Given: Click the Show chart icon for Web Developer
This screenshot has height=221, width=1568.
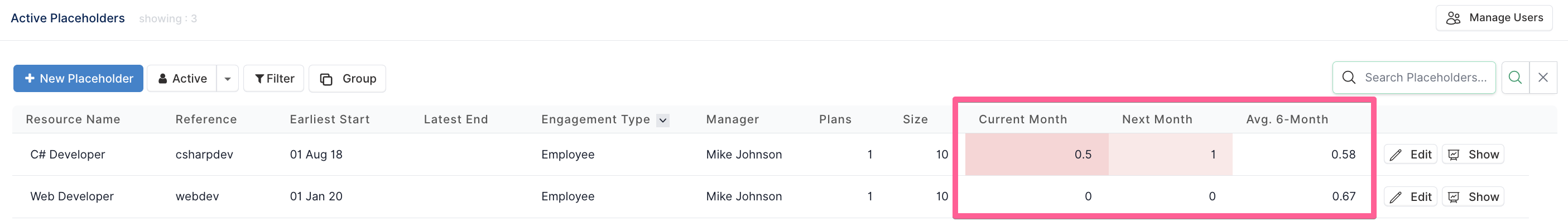Looking at the screenshot, I should coord(1454,196).
